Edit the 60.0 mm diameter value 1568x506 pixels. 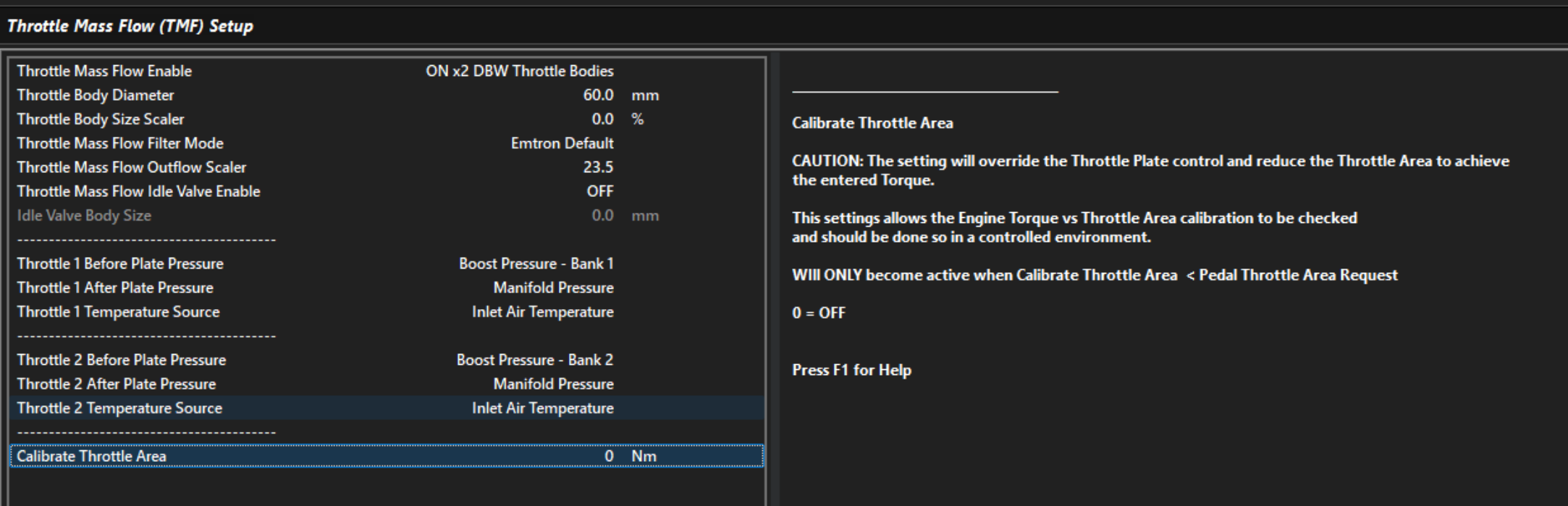(598, 95)
